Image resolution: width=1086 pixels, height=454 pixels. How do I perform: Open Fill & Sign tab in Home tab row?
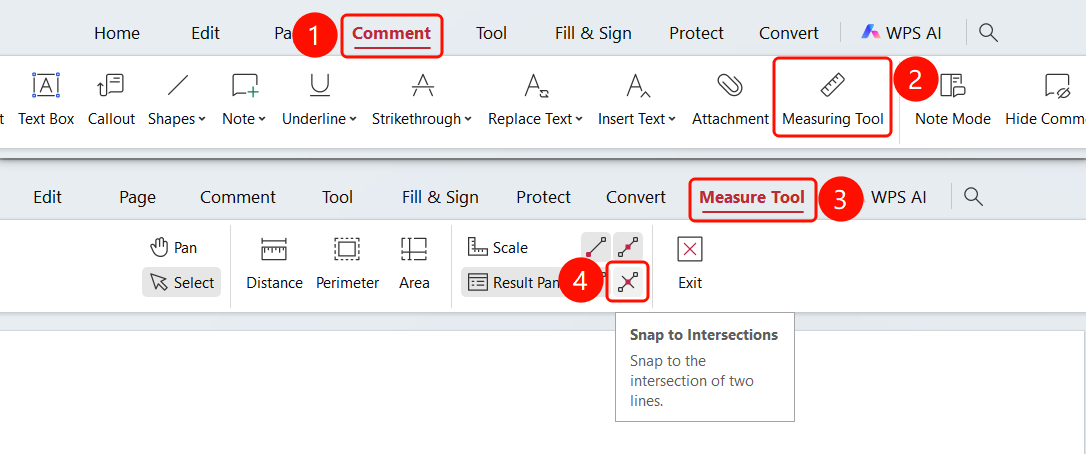pos(593,33)
